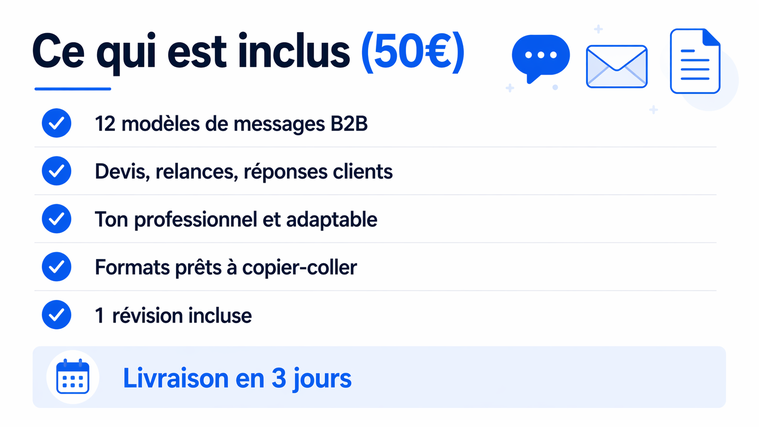The width and height of the screenshot is (759, 427).
Task: Click the "Livraison en 3 jours" text
Action: pyautogui.click(x=237, y=379)
